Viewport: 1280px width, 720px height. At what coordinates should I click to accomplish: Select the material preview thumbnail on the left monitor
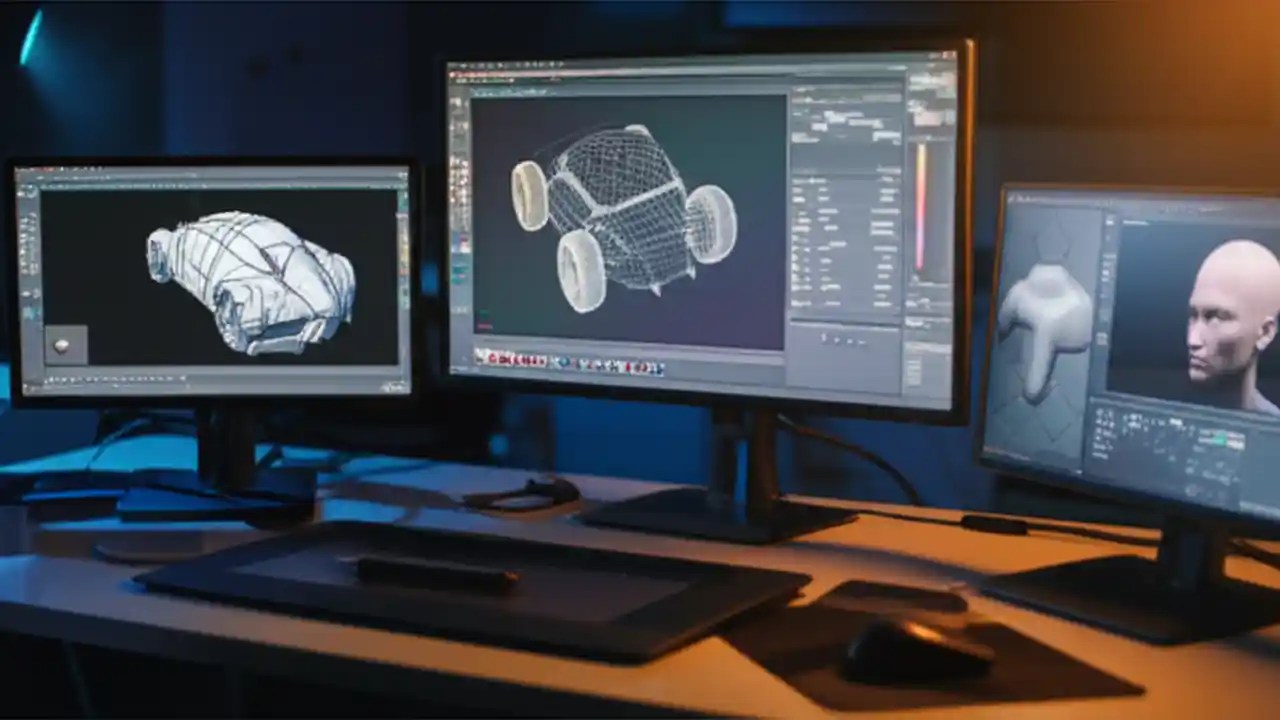(60, 345)
